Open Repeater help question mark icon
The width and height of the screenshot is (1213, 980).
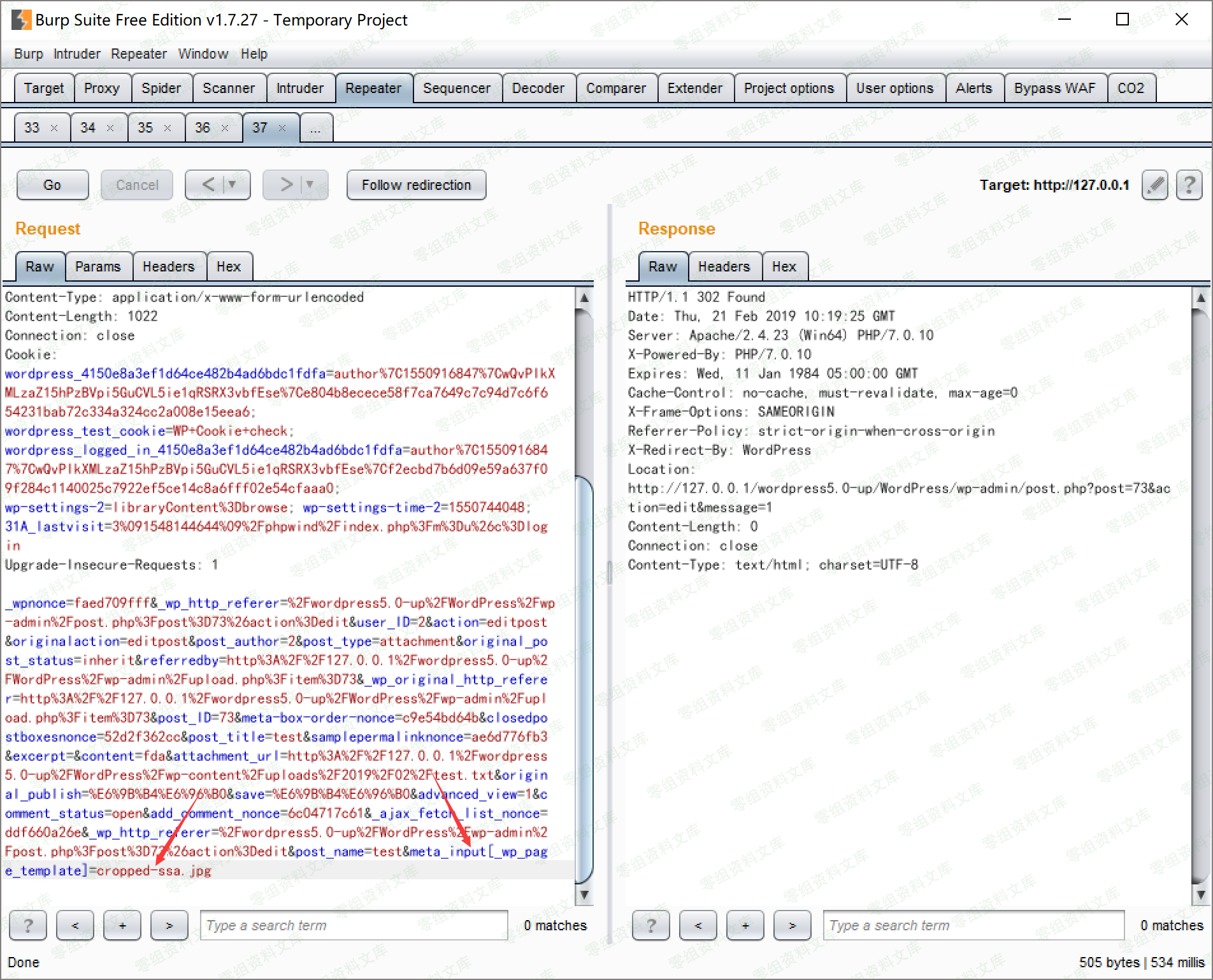pos(1188,185)
